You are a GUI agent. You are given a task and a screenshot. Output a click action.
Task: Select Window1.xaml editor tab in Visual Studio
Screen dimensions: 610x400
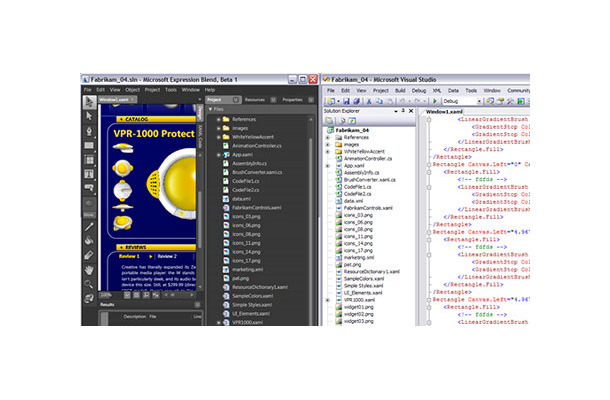click(x=444, y=112)
